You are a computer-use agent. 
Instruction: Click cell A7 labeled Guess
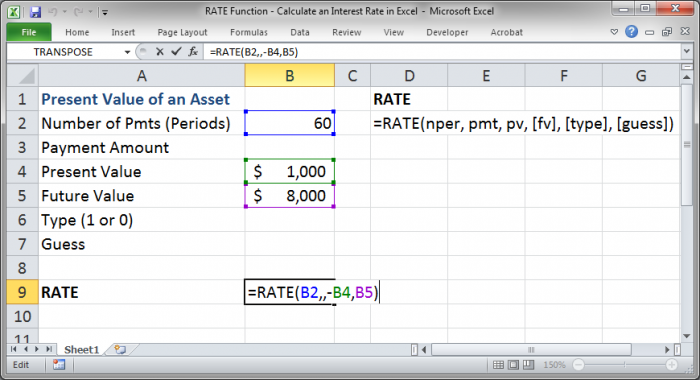pos(142,244)
